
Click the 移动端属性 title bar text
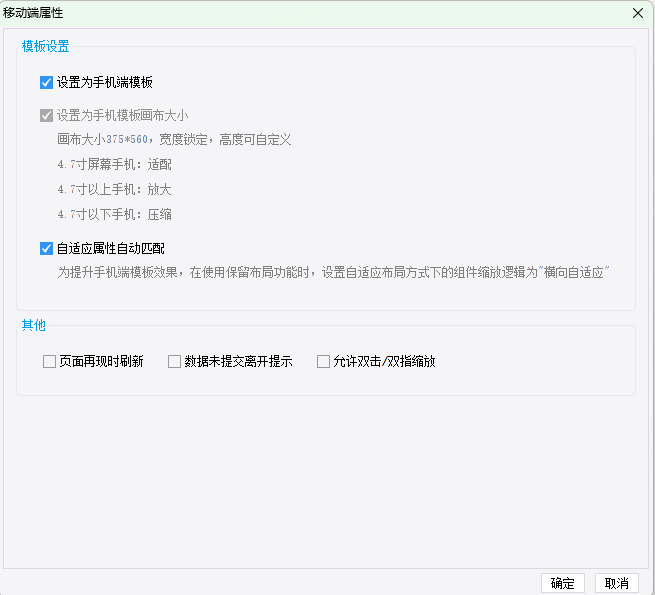33,13
